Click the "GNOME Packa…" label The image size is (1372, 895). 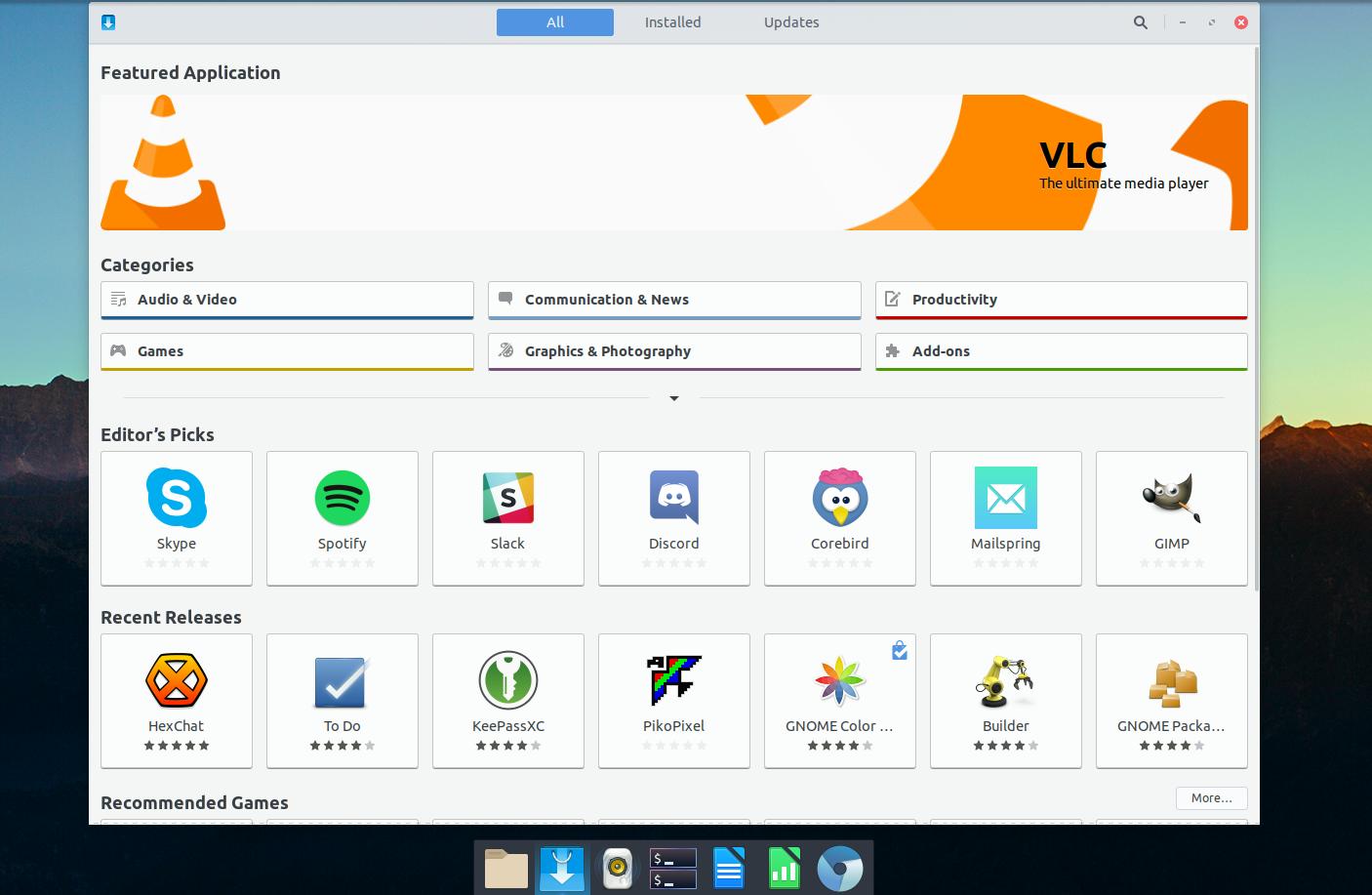[1171, 726]
